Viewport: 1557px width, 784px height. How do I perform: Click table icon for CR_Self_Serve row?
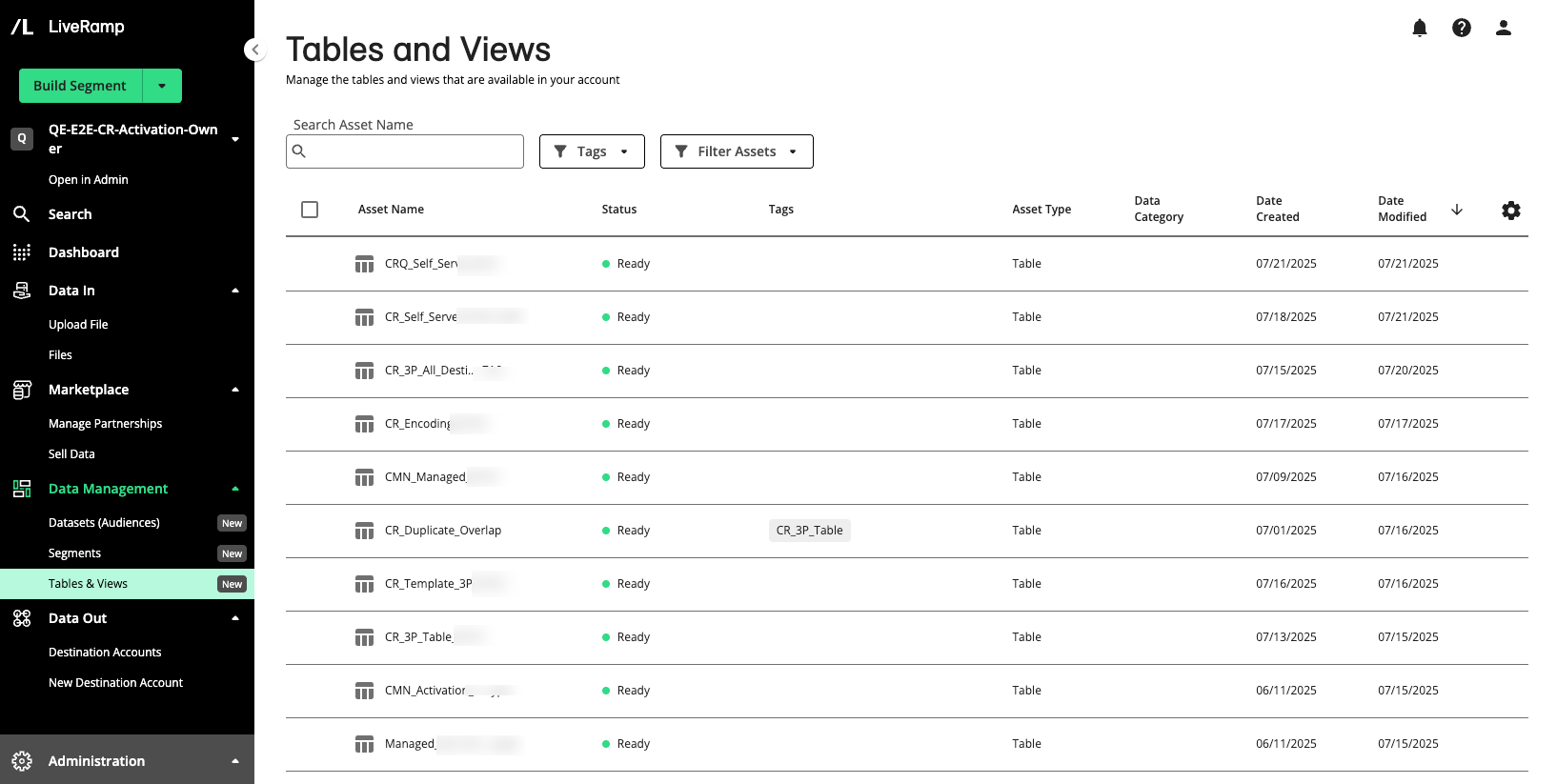364,317
